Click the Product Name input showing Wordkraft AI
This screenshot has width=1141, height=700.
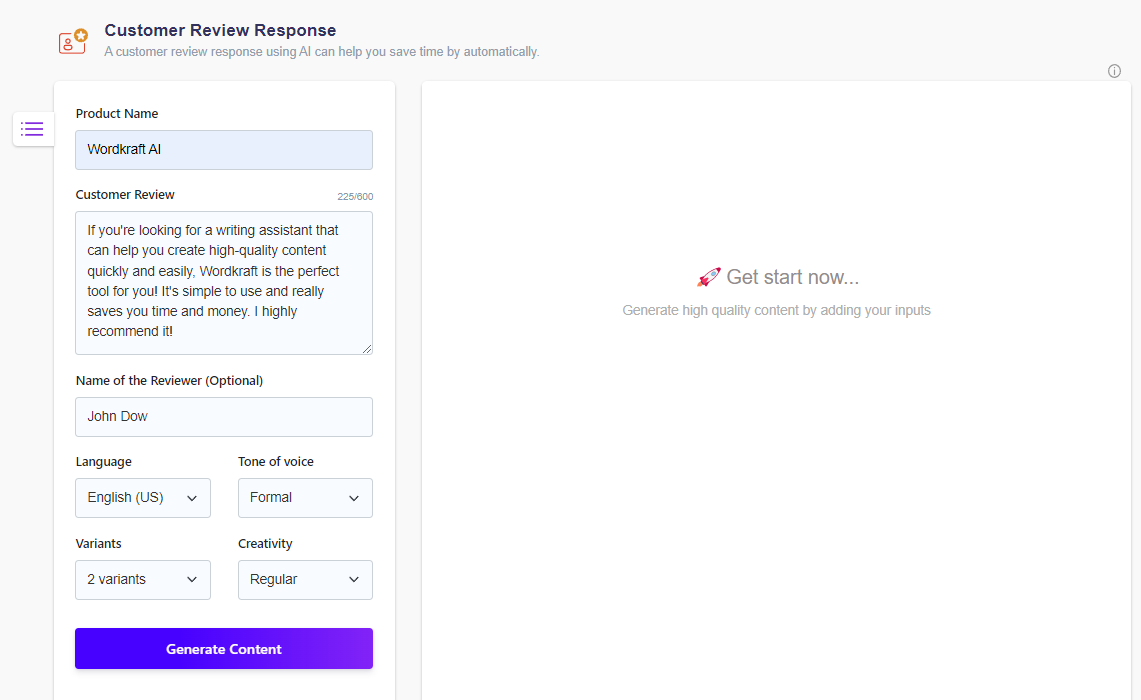223,150
